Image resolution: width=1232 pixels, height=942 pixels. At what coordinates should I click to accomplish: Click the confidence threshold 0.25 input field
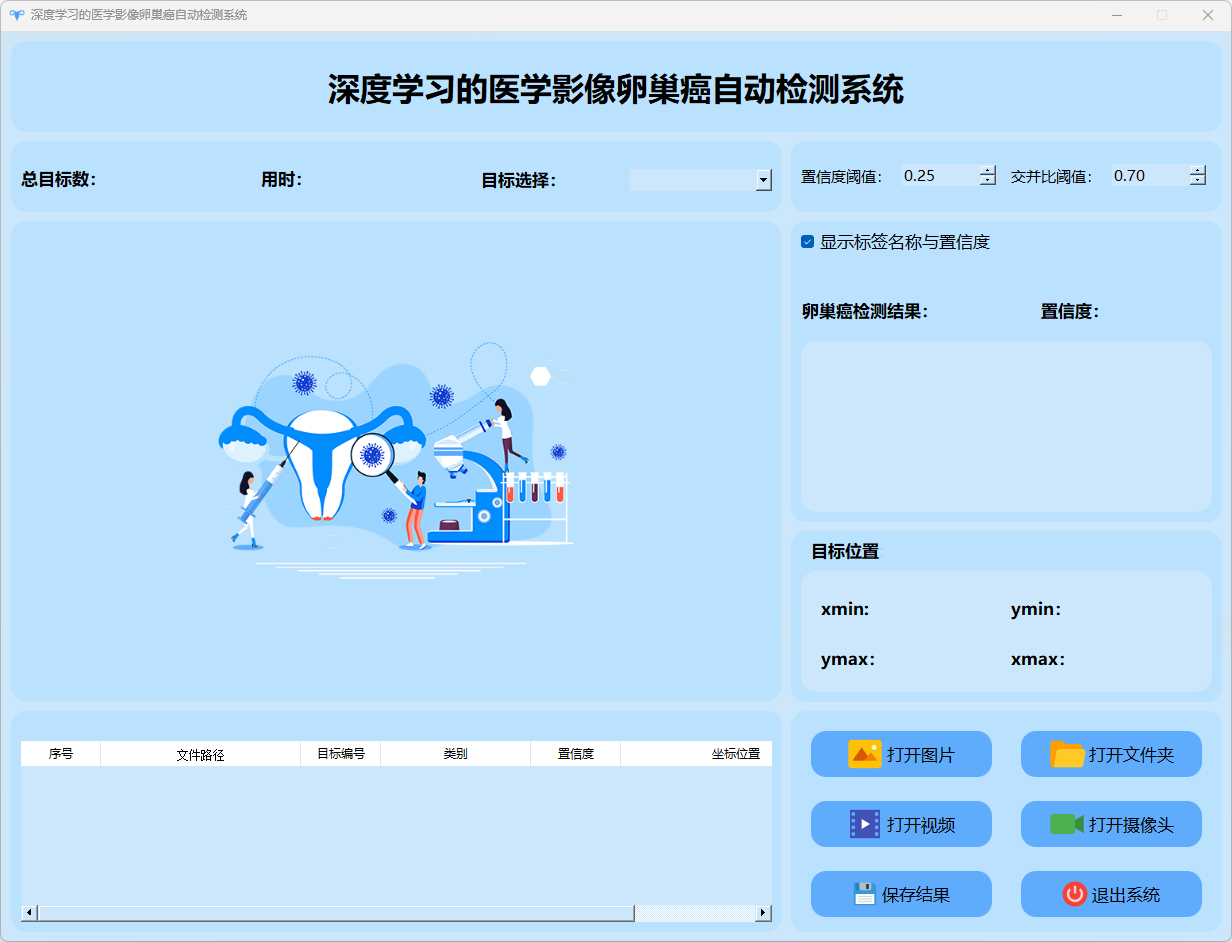(938, 176)
